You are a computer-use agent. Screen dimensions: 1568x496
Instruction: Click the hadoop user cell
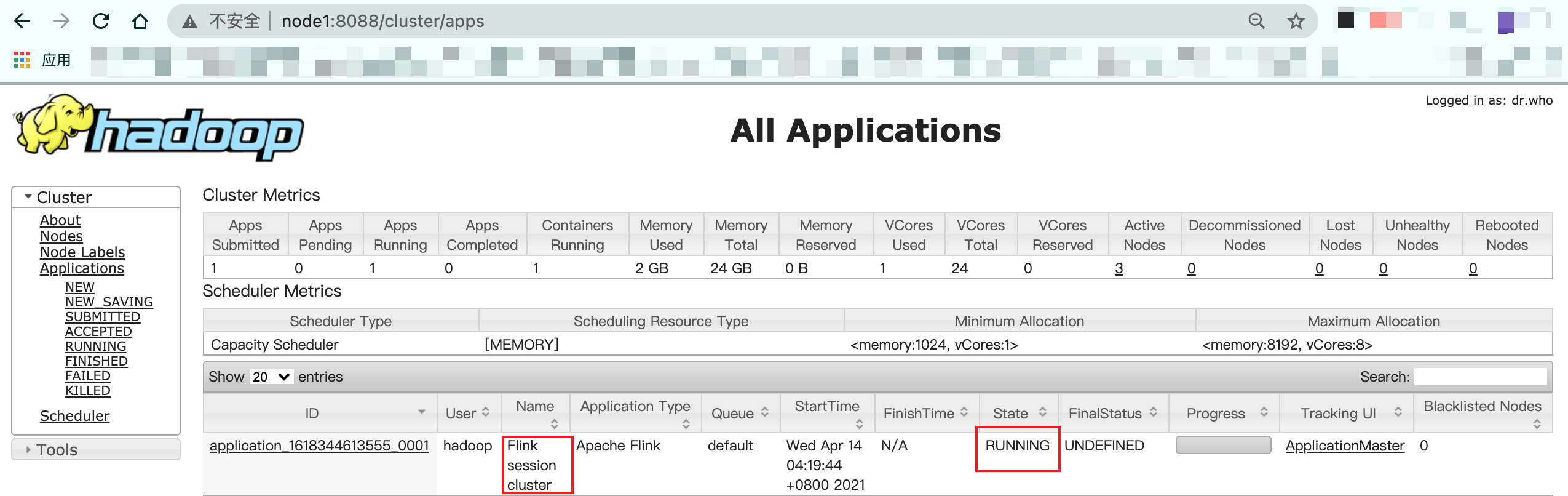pyautogui.click(x=467, y=446)
